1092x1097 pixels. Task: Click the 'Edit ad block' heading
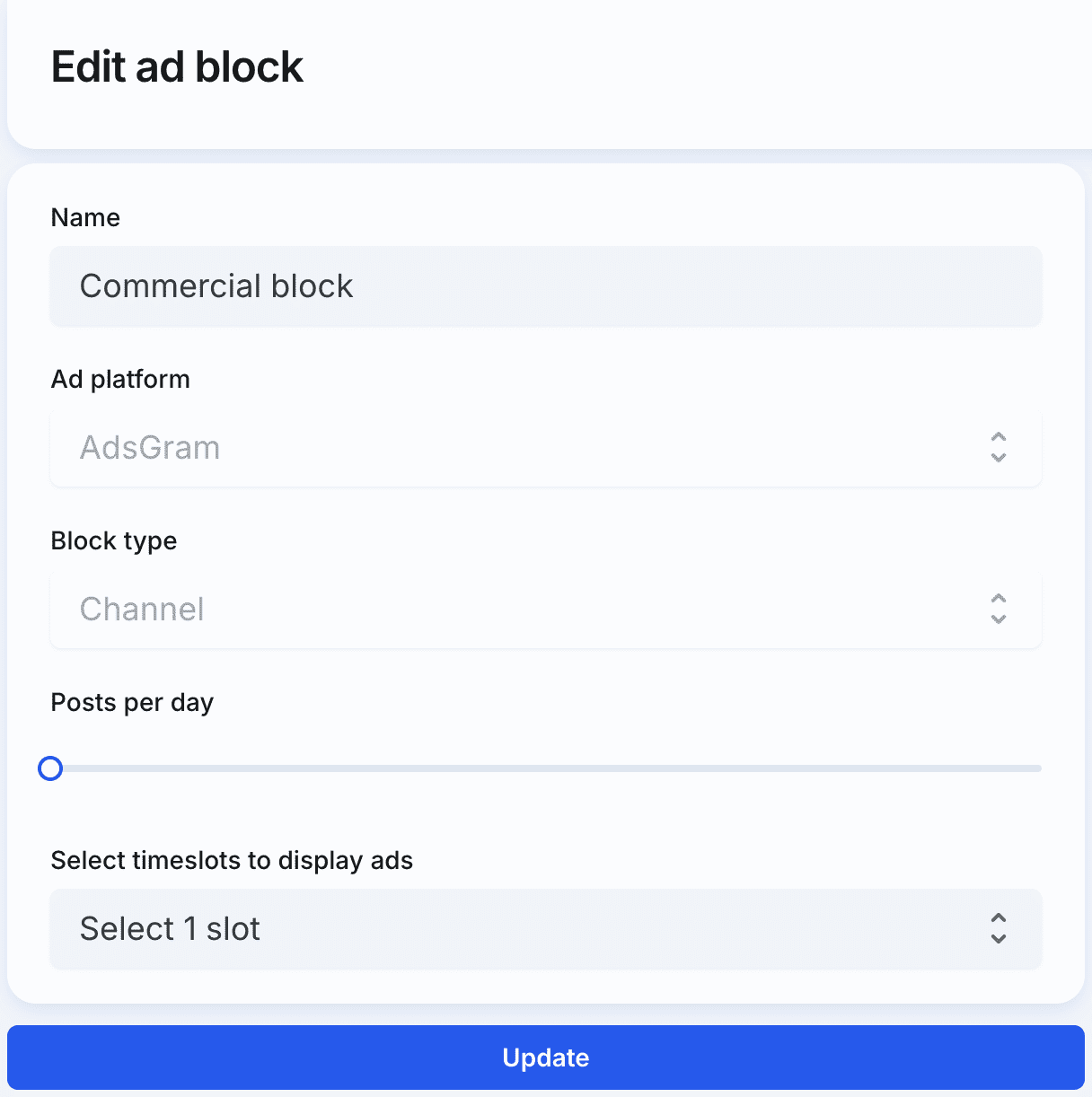pos(177,67)
